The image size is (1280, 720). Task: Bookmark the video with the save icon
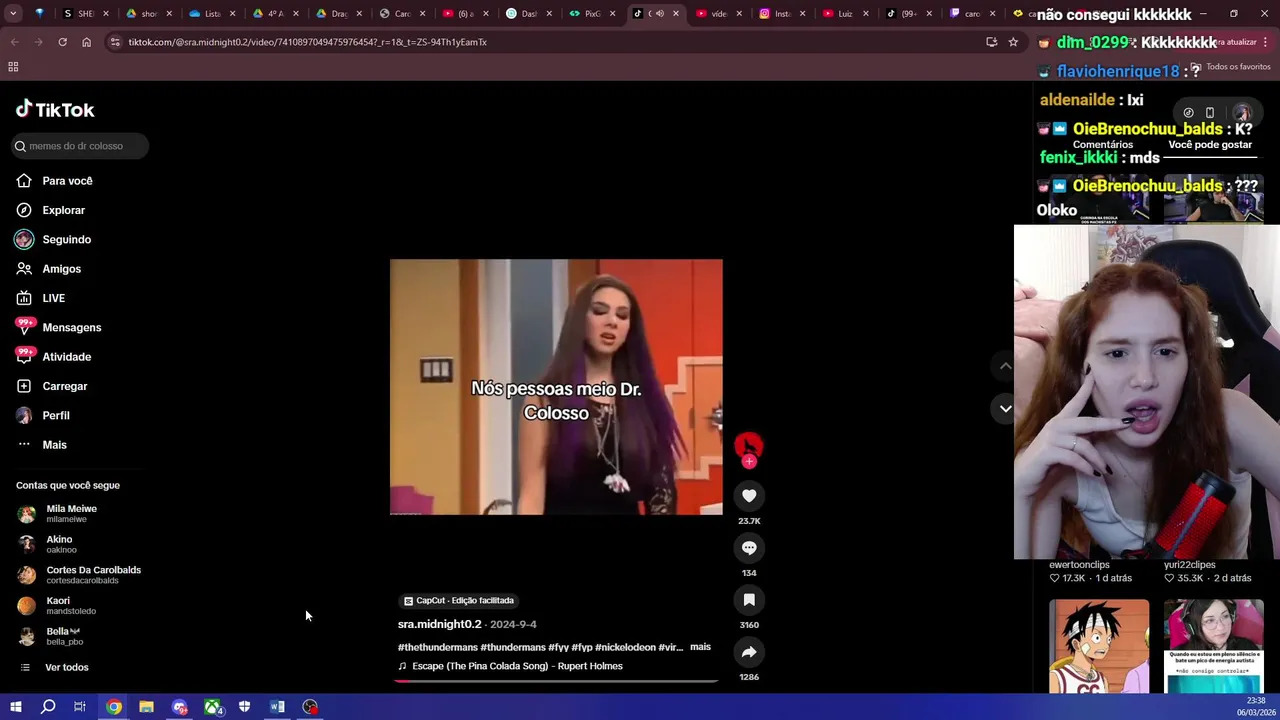749,599
